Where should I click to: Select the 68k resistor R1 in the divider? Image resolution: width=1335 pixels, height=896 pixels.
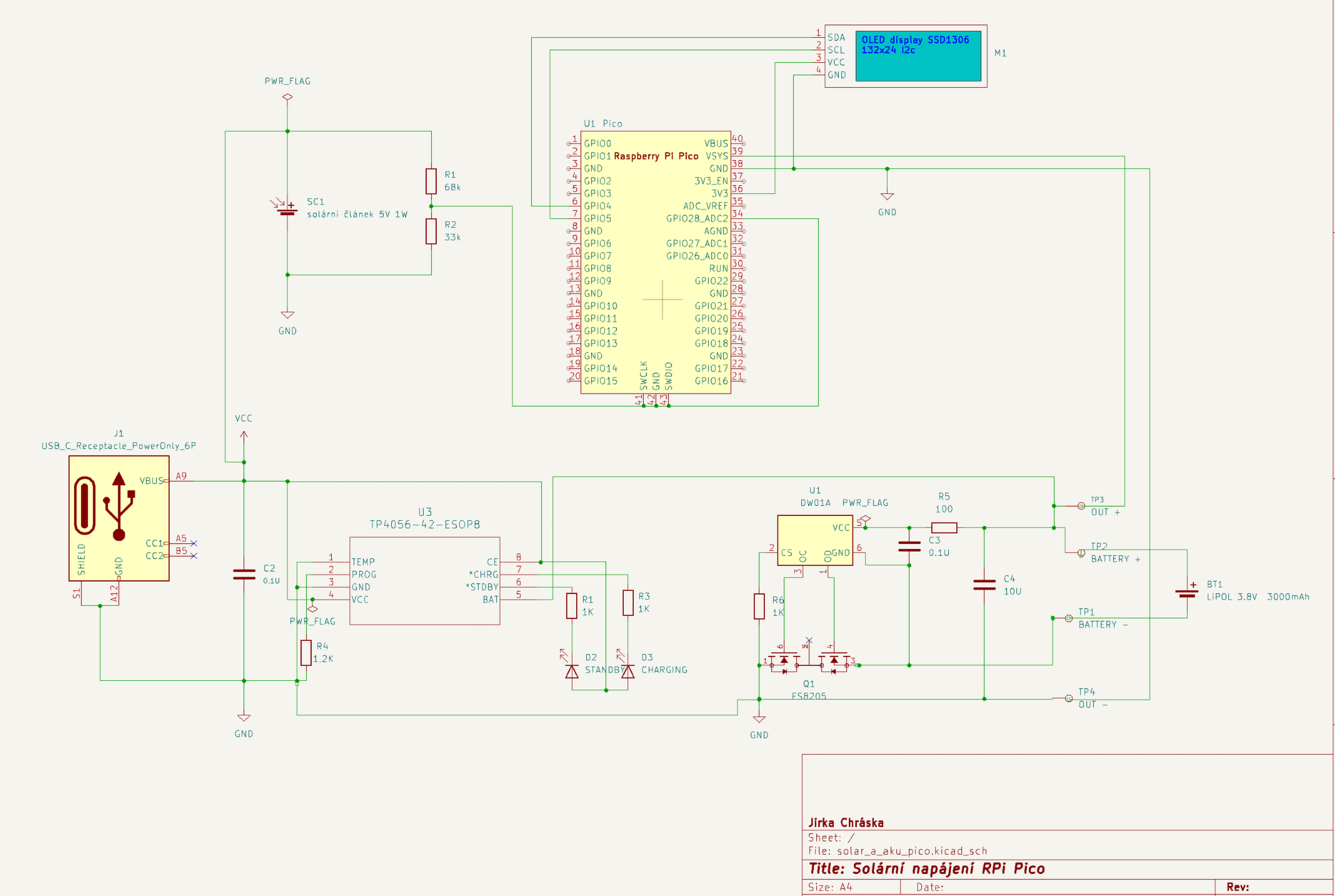tap(431, 180)
